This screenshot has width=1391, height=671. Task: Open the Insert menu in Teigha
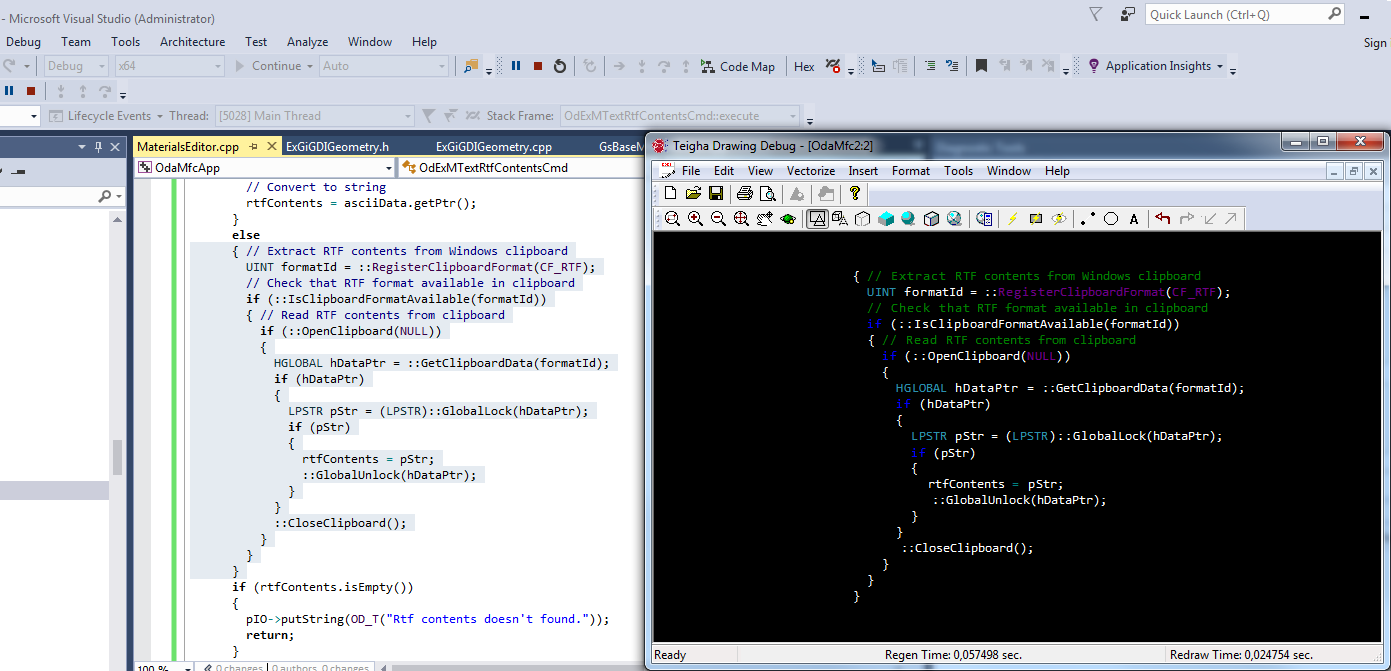[863, 171]
